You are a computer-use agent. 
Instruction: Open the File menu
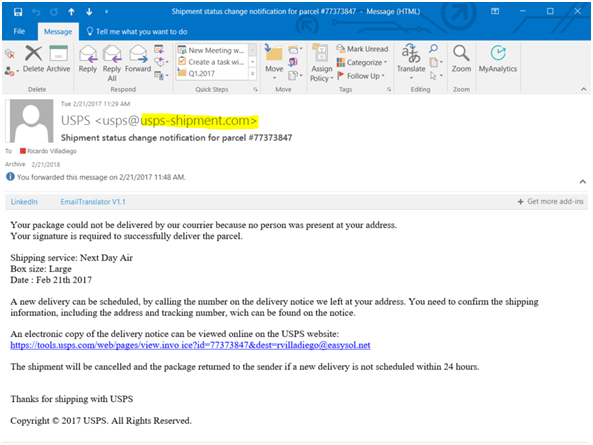pos(19,31)
